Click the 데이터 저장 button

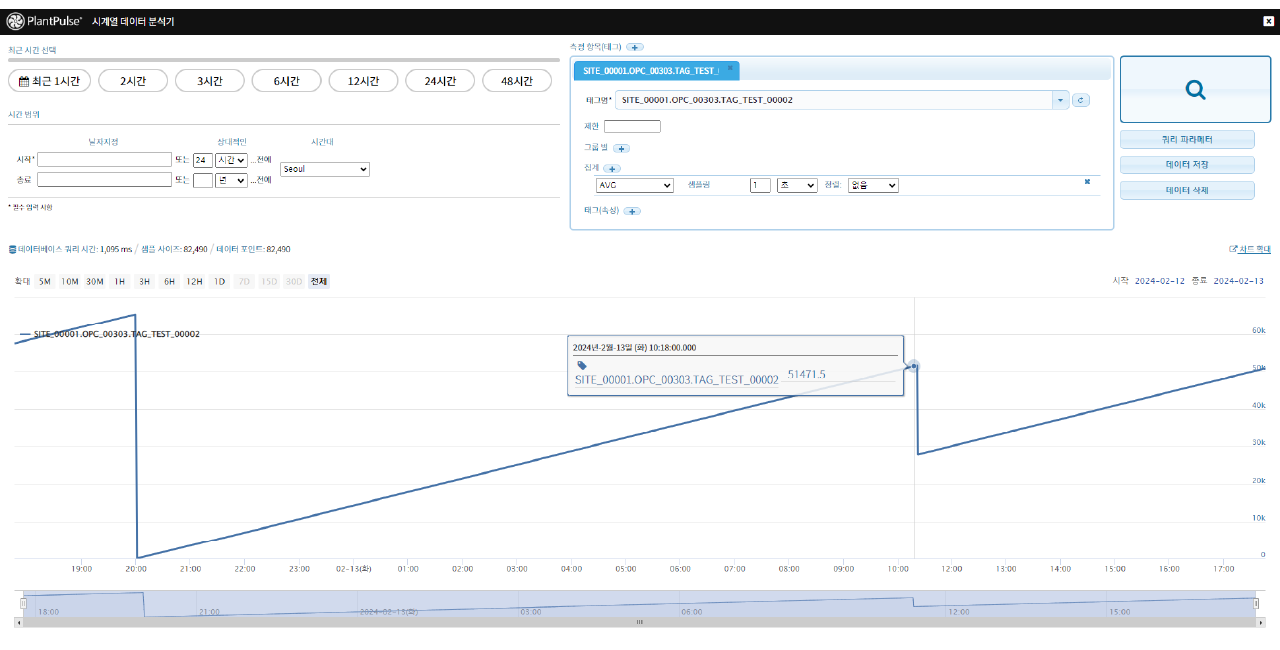click(1187, 165)
